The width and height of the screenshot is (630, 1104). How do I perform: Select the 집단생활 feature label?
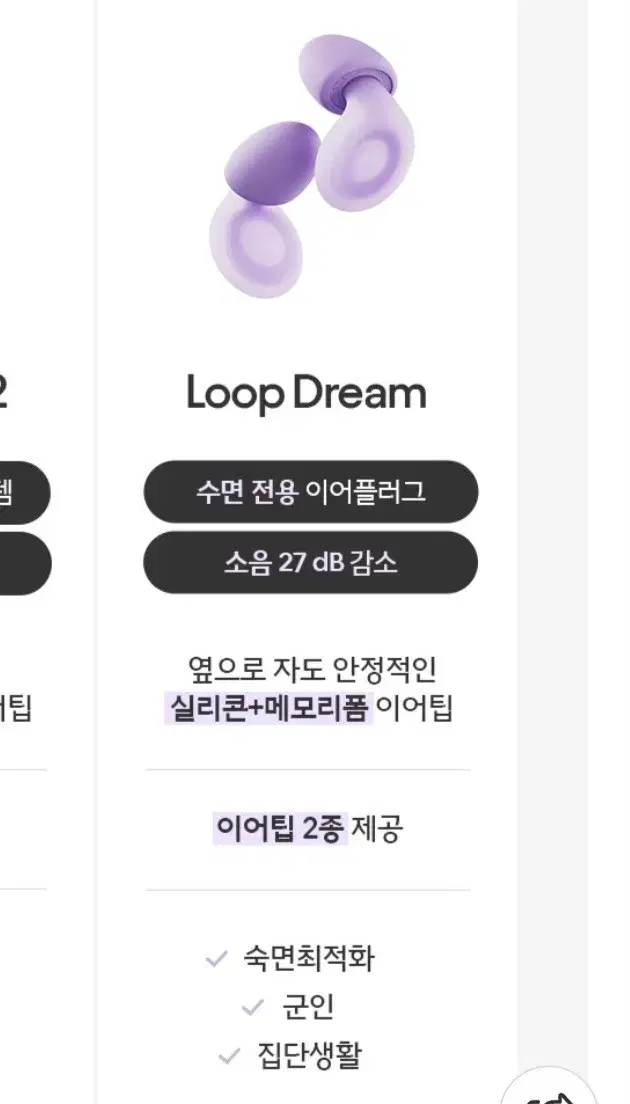[x=310, y=1056]
